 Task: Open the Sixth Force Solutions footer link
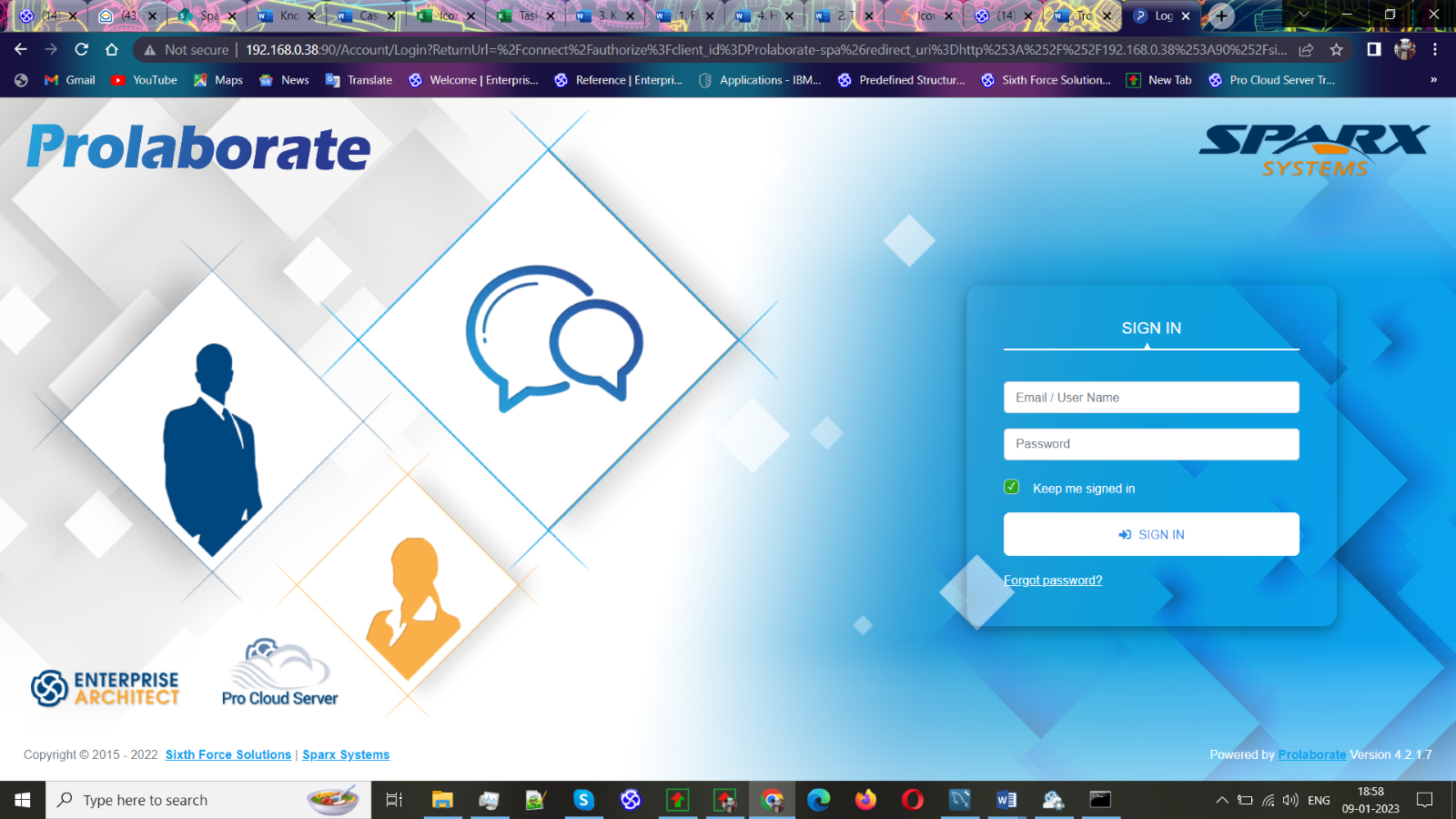(x=228, y=754)
